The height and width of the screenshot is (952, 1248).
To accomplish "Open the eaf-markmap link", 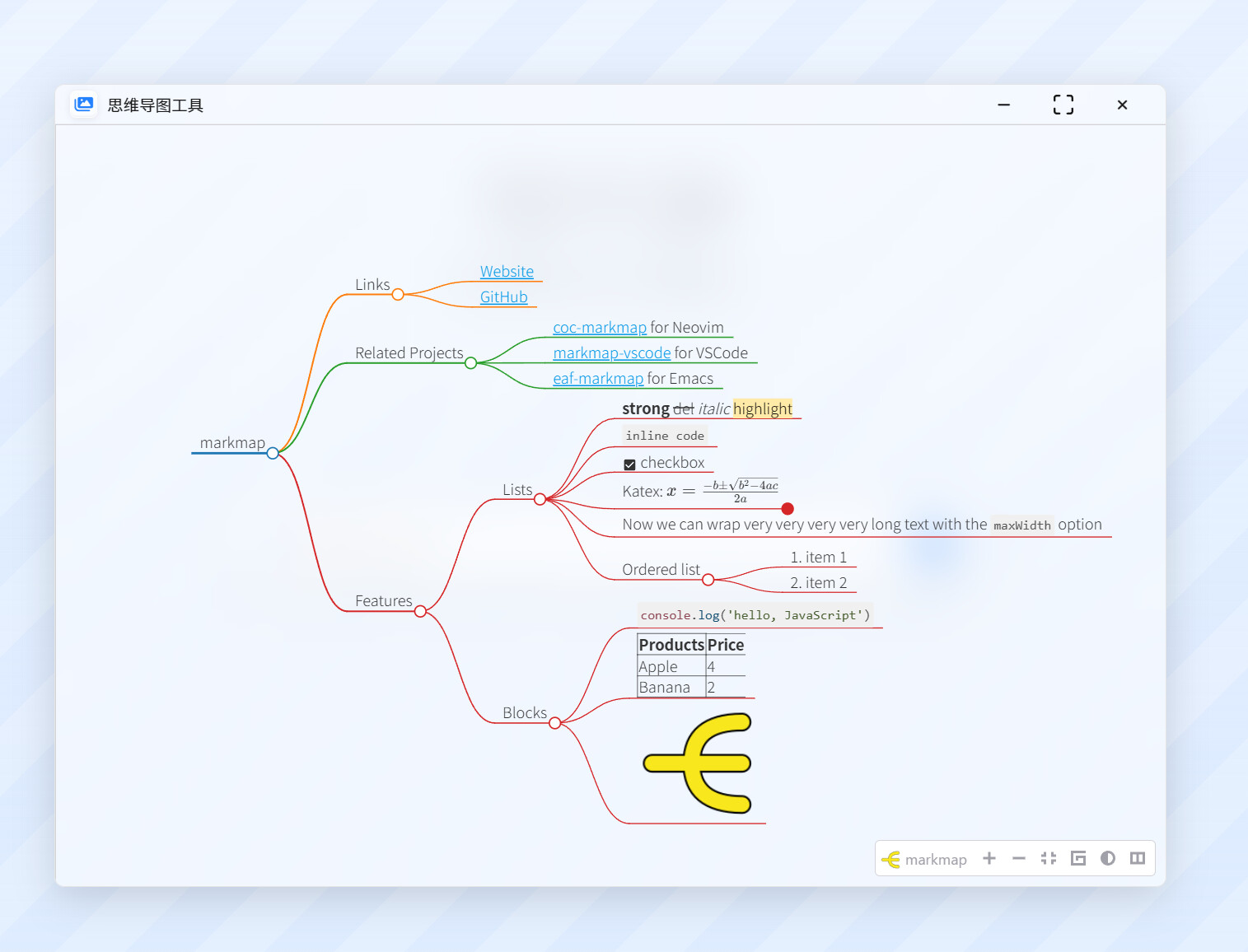I will (598, 379).
